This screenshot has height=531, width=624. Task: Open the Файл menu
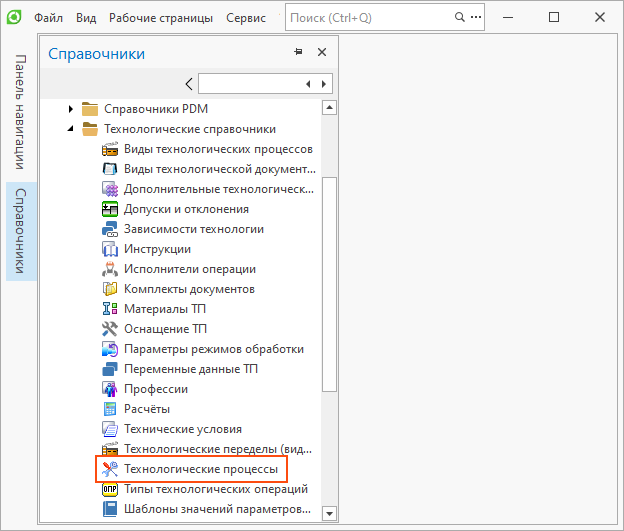pyautogui.click(x=49, y=18)
